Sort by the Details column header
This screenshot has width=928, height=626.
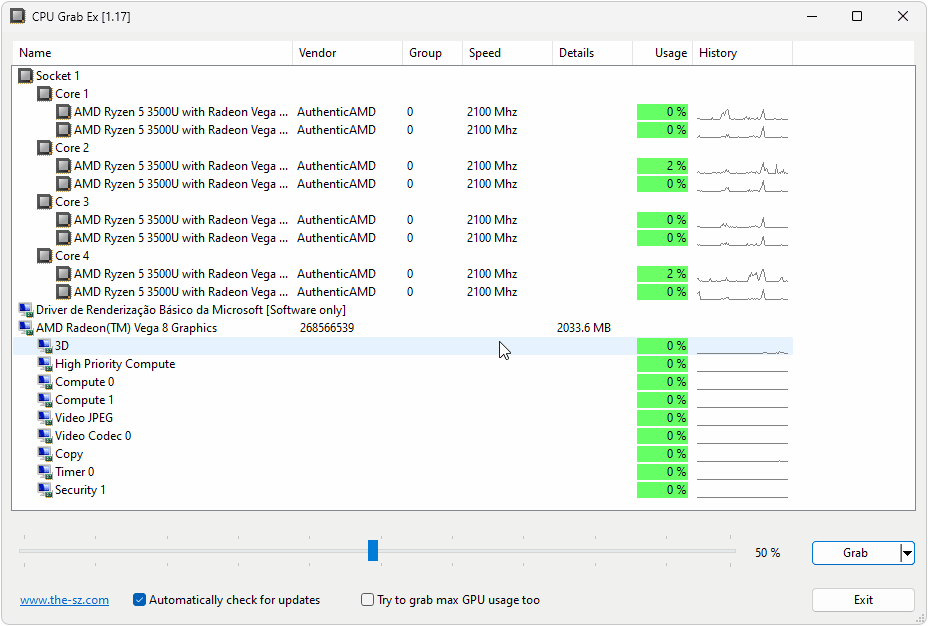pyautogui.click(x=592, y=53)
